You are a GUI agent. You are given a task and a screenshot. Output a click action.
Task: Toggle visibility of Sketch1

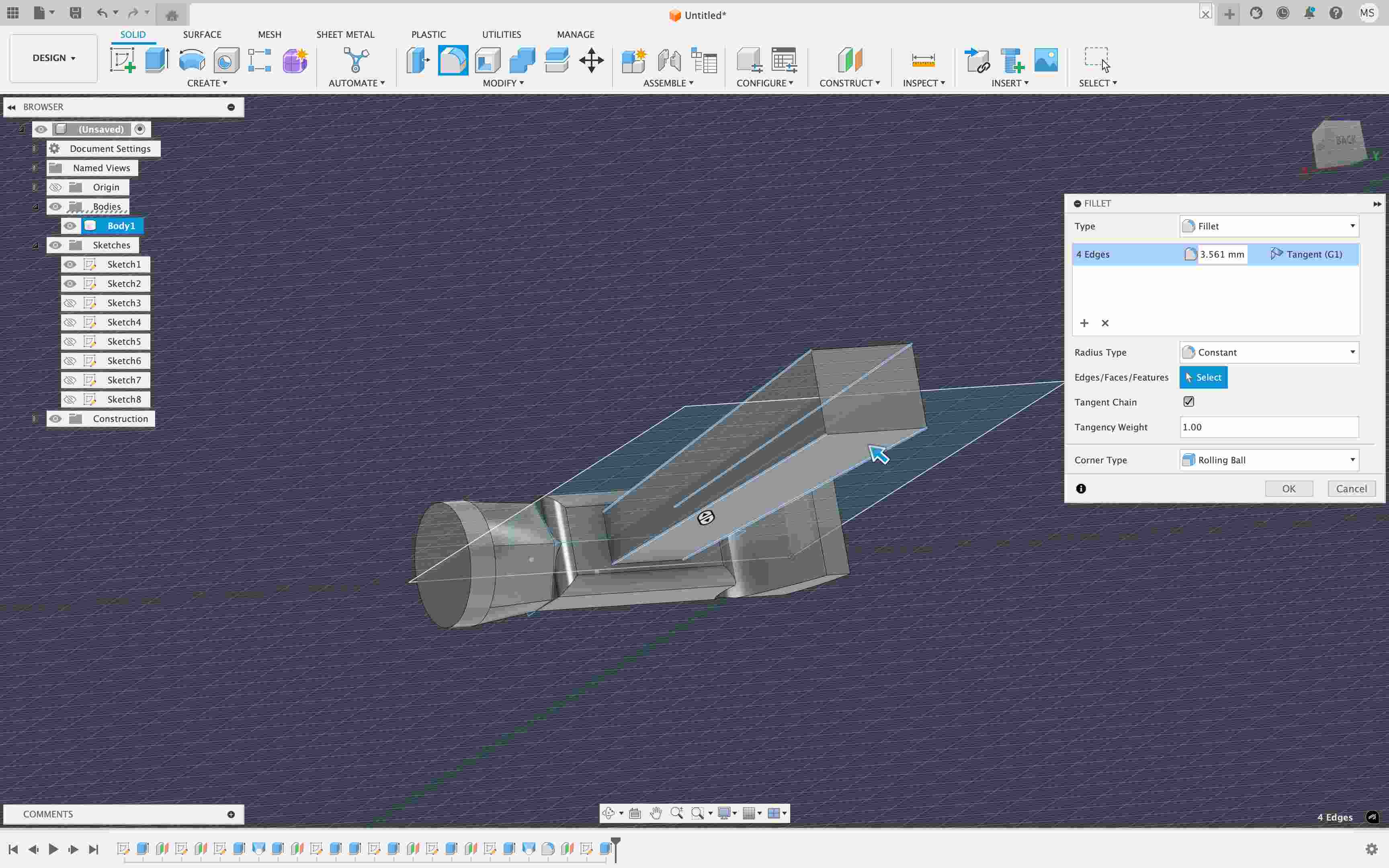tap(70, 264)
